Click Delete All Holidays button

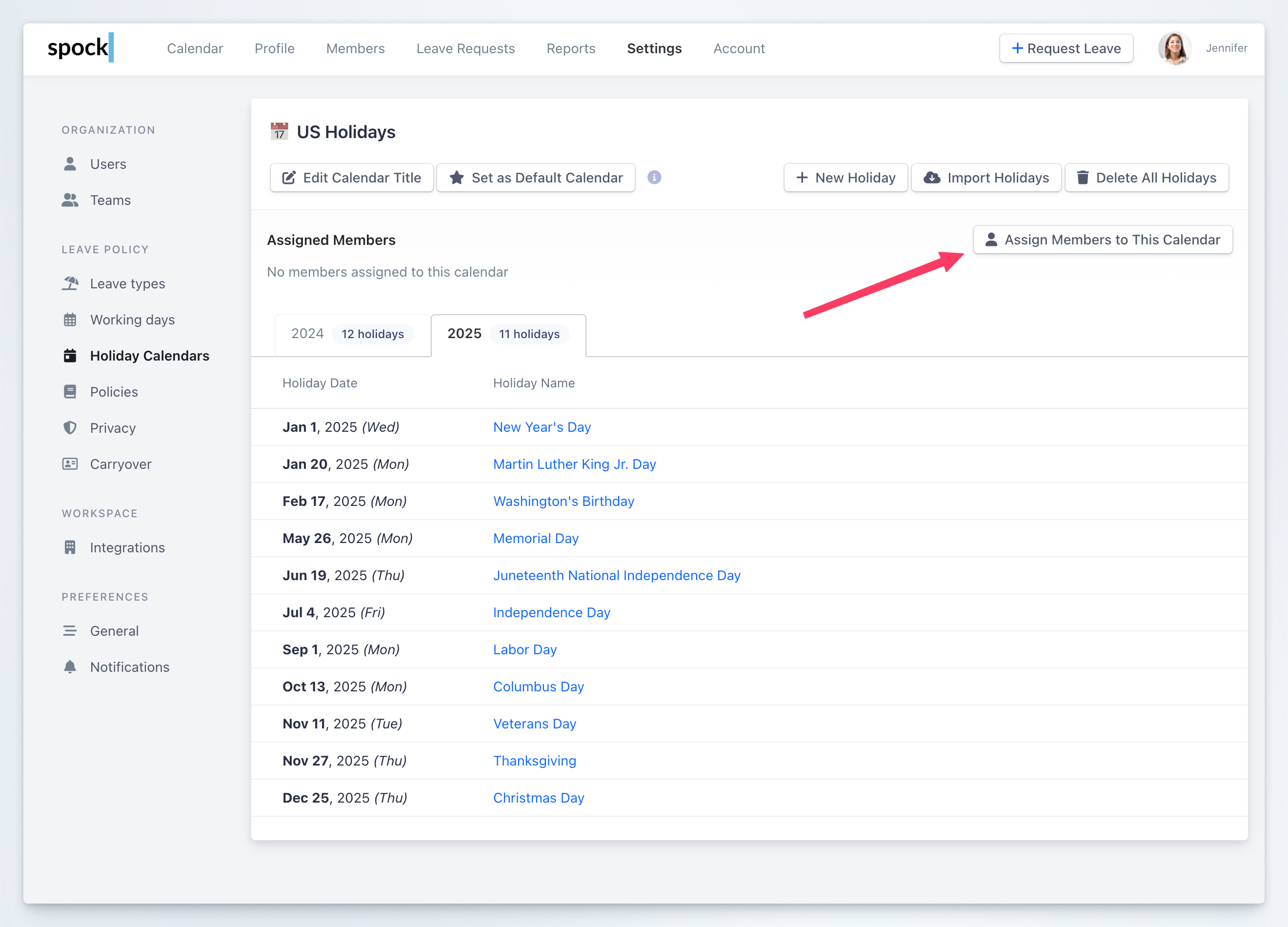coord(1146,178)
